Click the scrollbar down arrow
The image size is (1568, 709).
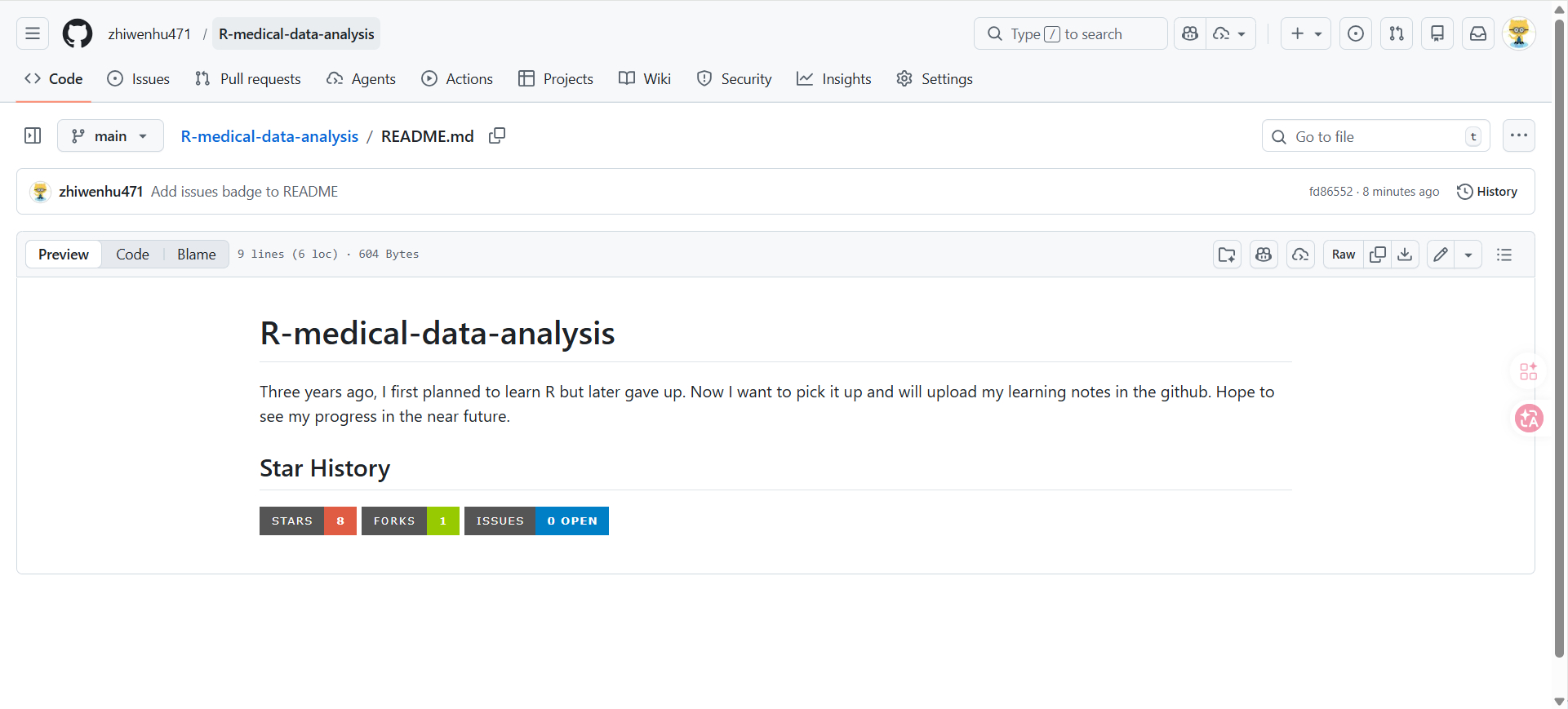(1560, 701)
